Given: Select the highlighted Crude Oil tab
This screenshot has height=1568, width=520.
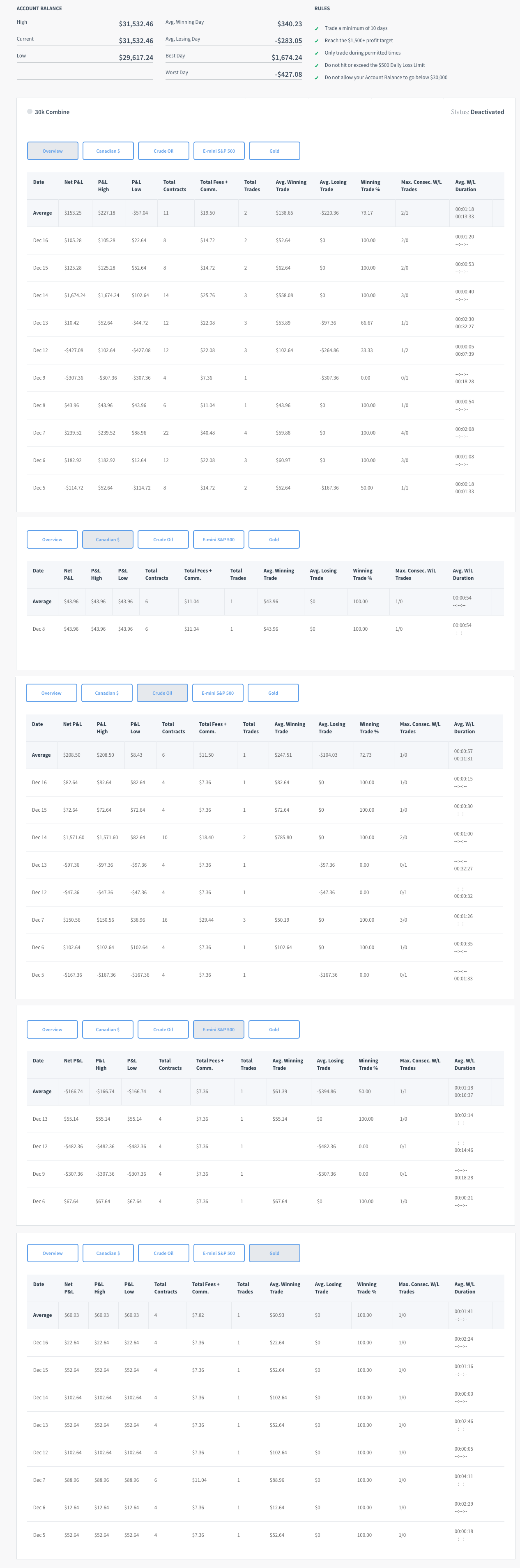Looking at the screenshot, I should click(x=162, y=693).
